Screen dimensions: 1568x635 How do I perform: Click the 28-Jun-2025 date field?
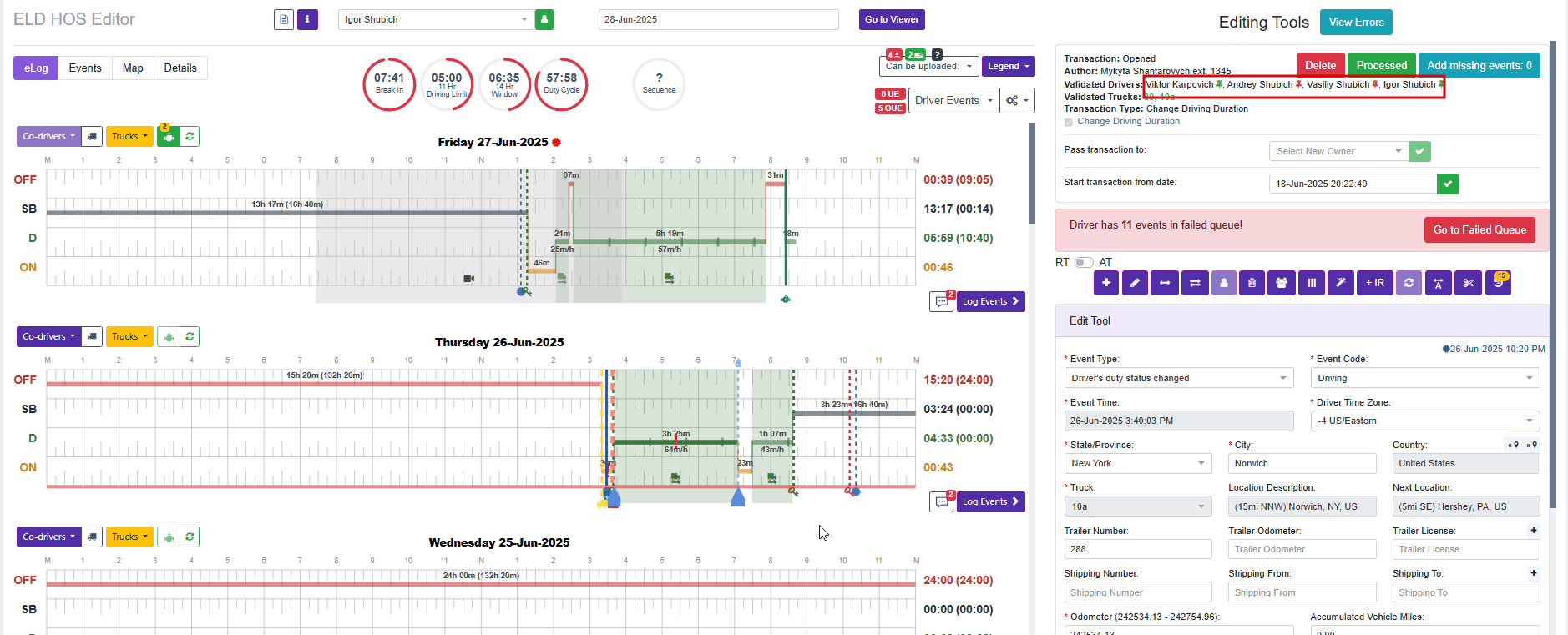pyautogui.click(x=718, y=19)
